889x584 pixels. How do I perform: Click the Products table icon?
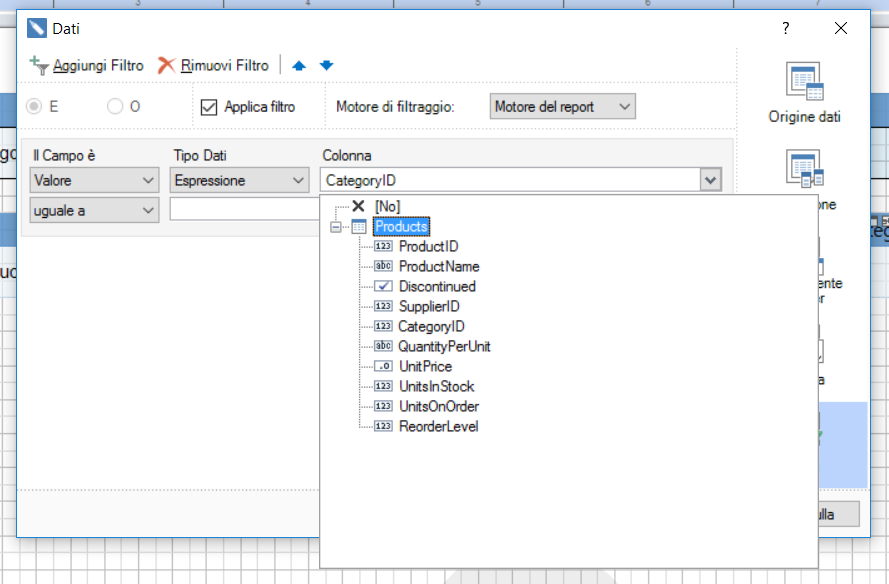point(359,227)
